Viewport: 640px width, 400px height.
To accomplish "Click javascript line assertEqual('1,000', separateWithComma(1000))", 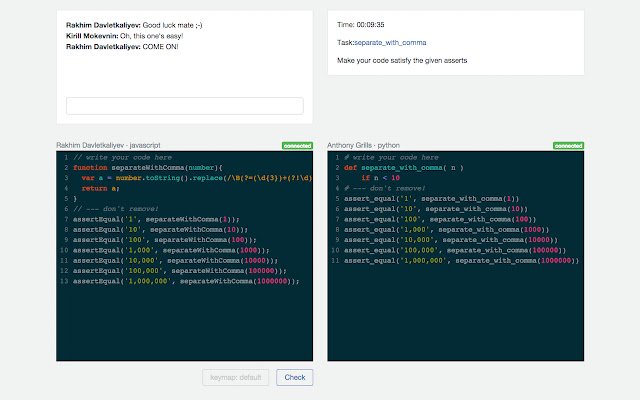I will coord(171,250).
